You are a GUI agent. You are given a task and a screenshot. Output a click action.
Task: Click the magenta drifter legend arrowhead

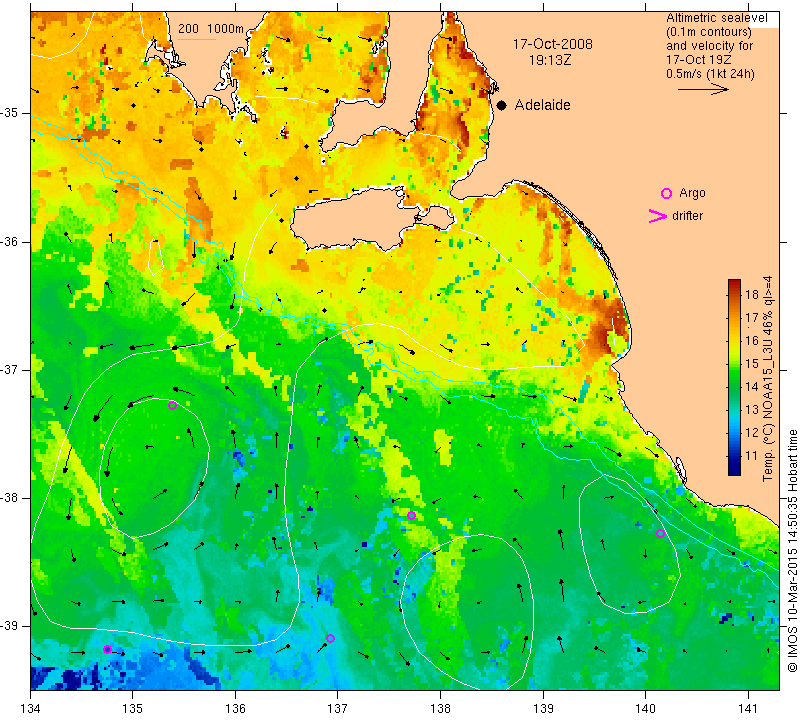[x=657, y=216]
